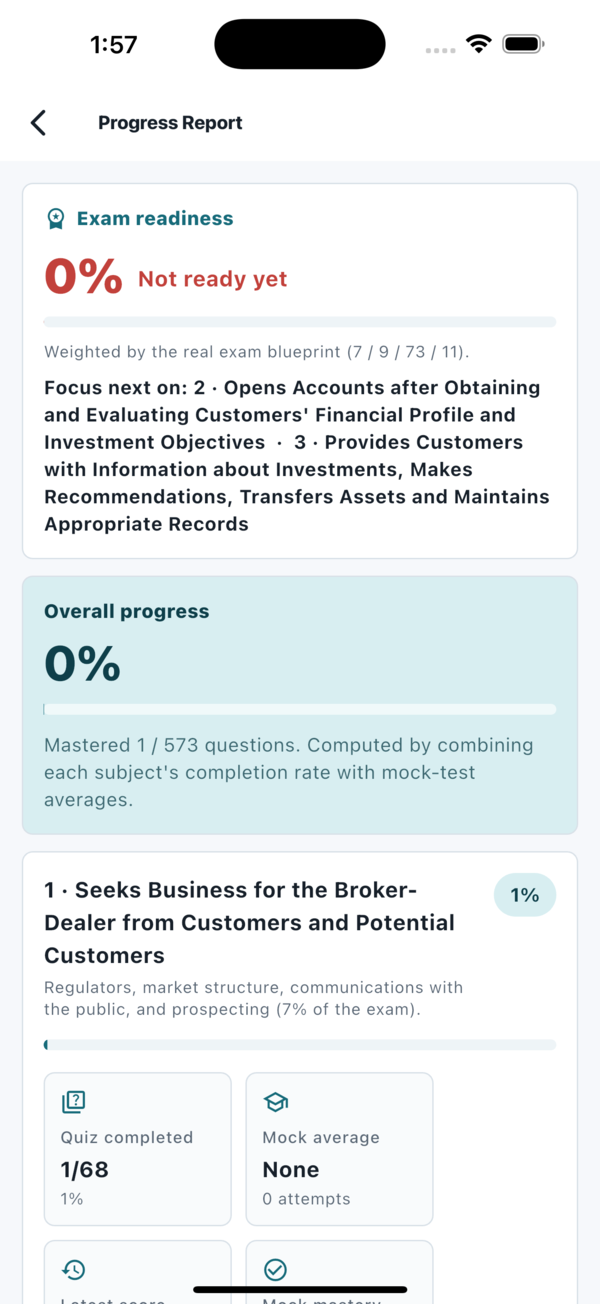Tap the Focus next on recommendation text
This screenshot has height=1304, width=600.
(x=297, y=456)
